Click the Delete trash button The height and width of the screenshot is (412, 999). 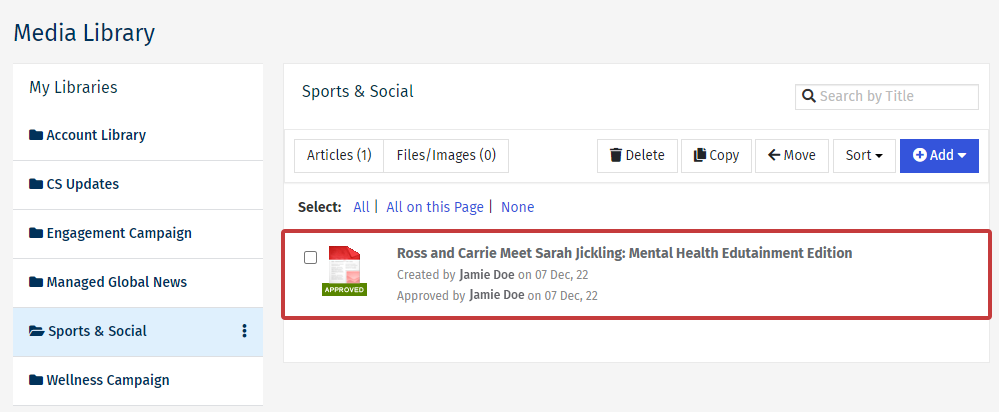coord(637,155)
